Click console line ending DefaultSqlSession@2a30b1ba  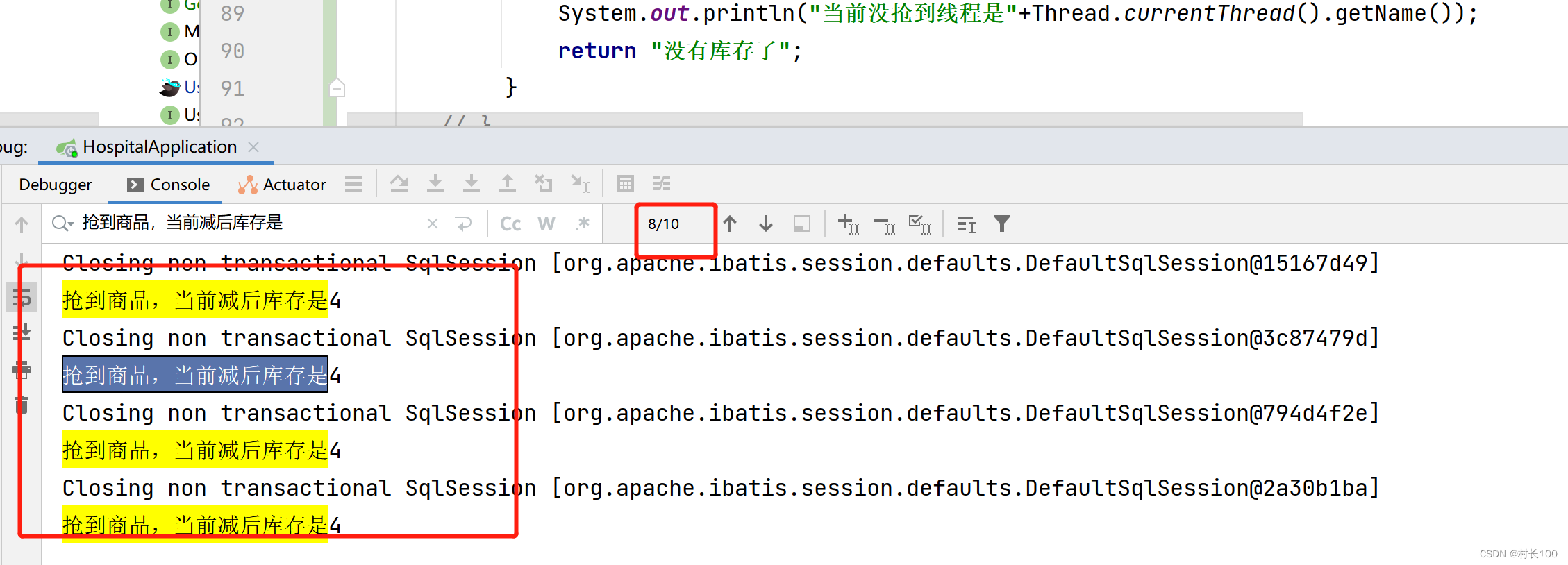pyautogui.click(x=720, y=488)
